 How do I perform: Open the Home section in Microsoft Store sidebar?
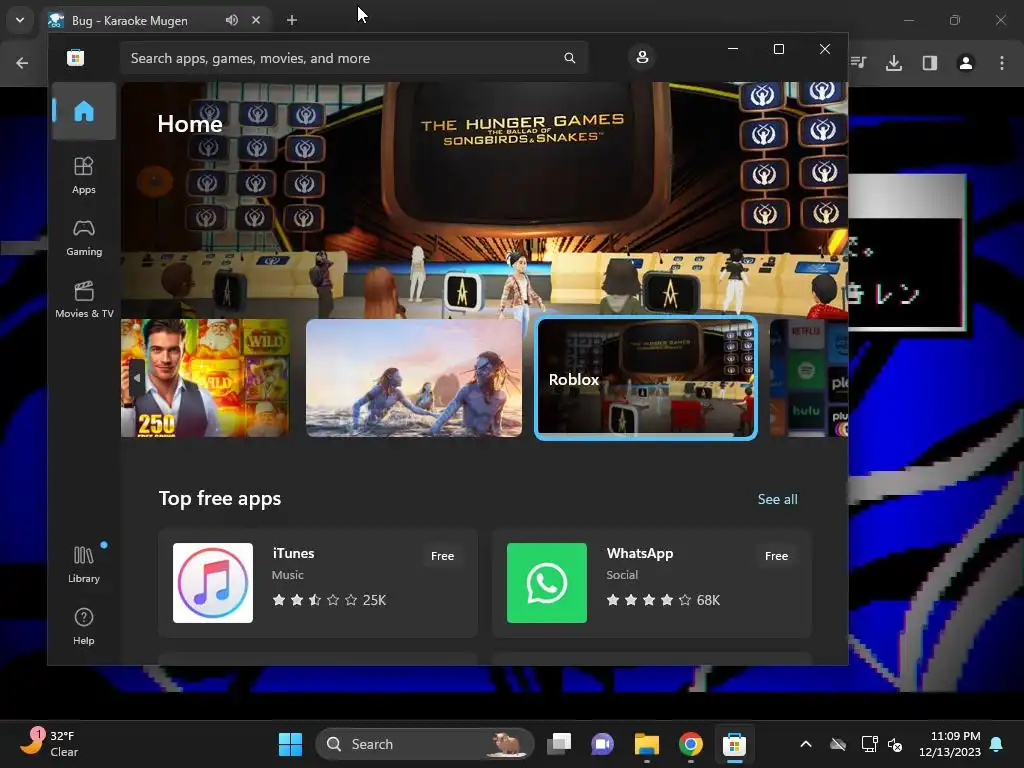tap(84, 111)
